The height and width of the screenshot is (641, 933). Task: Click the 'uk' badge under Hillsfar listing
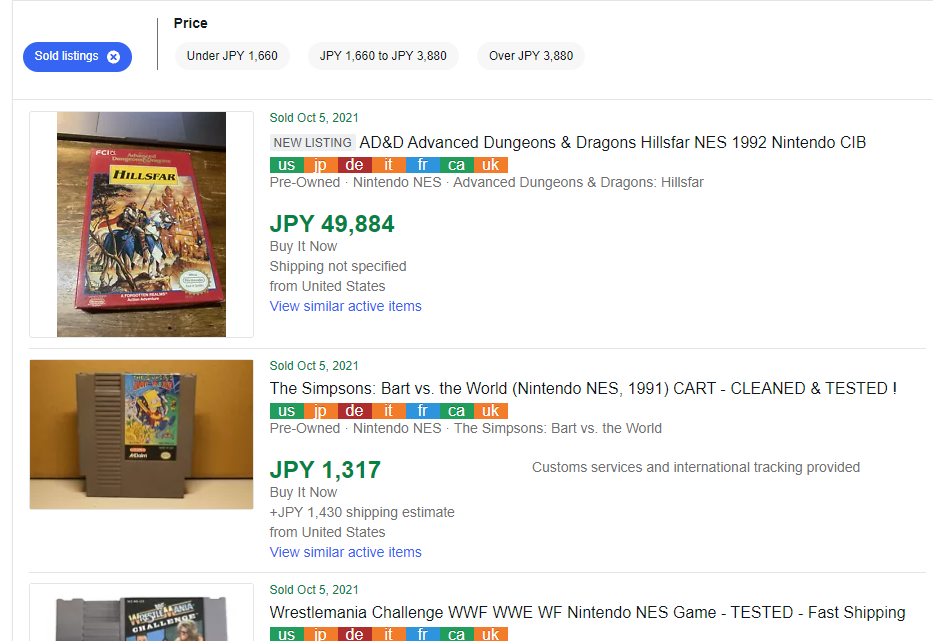(x=490, y=165)
